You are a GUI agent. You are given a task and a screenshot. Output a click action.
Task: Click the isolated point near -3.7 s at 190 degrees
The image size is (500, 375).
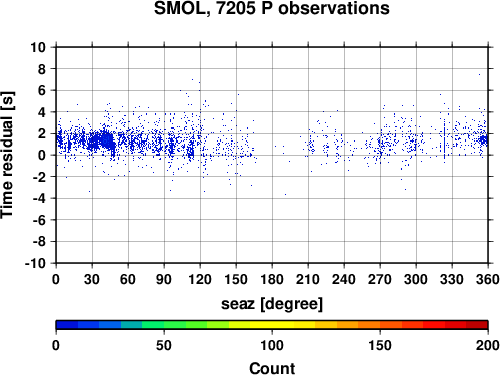(285, 194)
